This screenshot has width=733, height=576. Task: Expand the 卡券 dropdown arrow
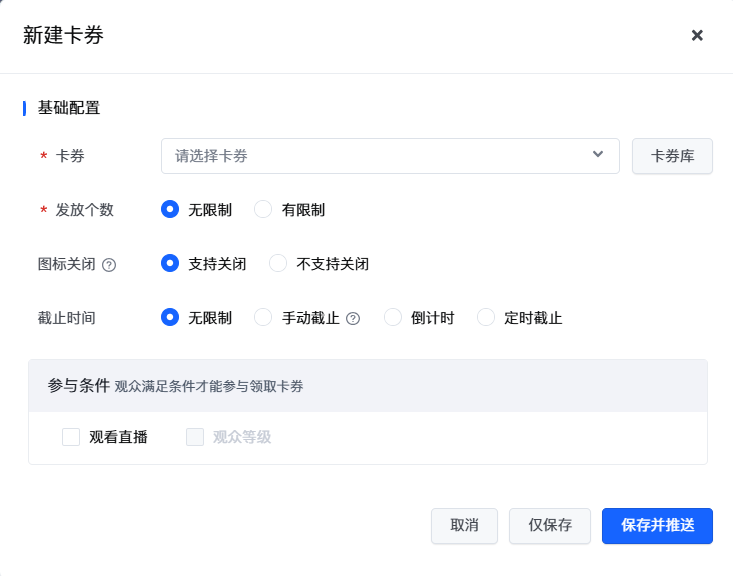click(x=598, y=154)
